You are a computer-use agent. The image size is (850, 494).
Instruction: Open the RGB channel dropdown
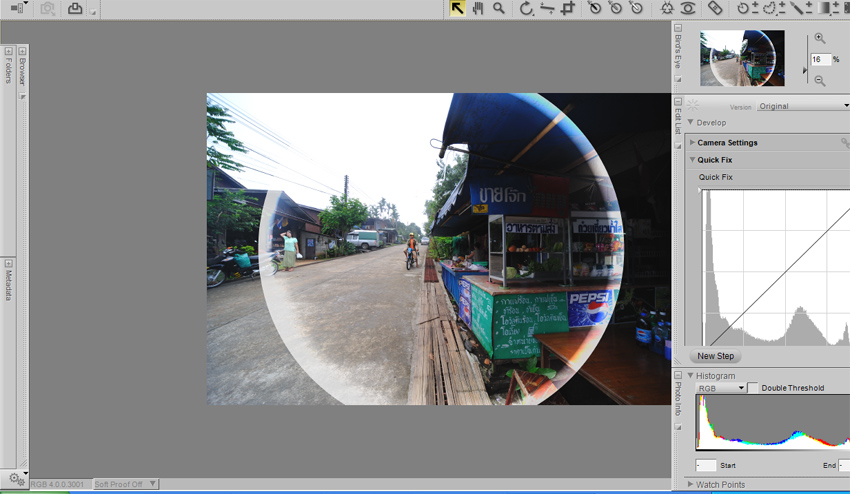click(721, 388)
